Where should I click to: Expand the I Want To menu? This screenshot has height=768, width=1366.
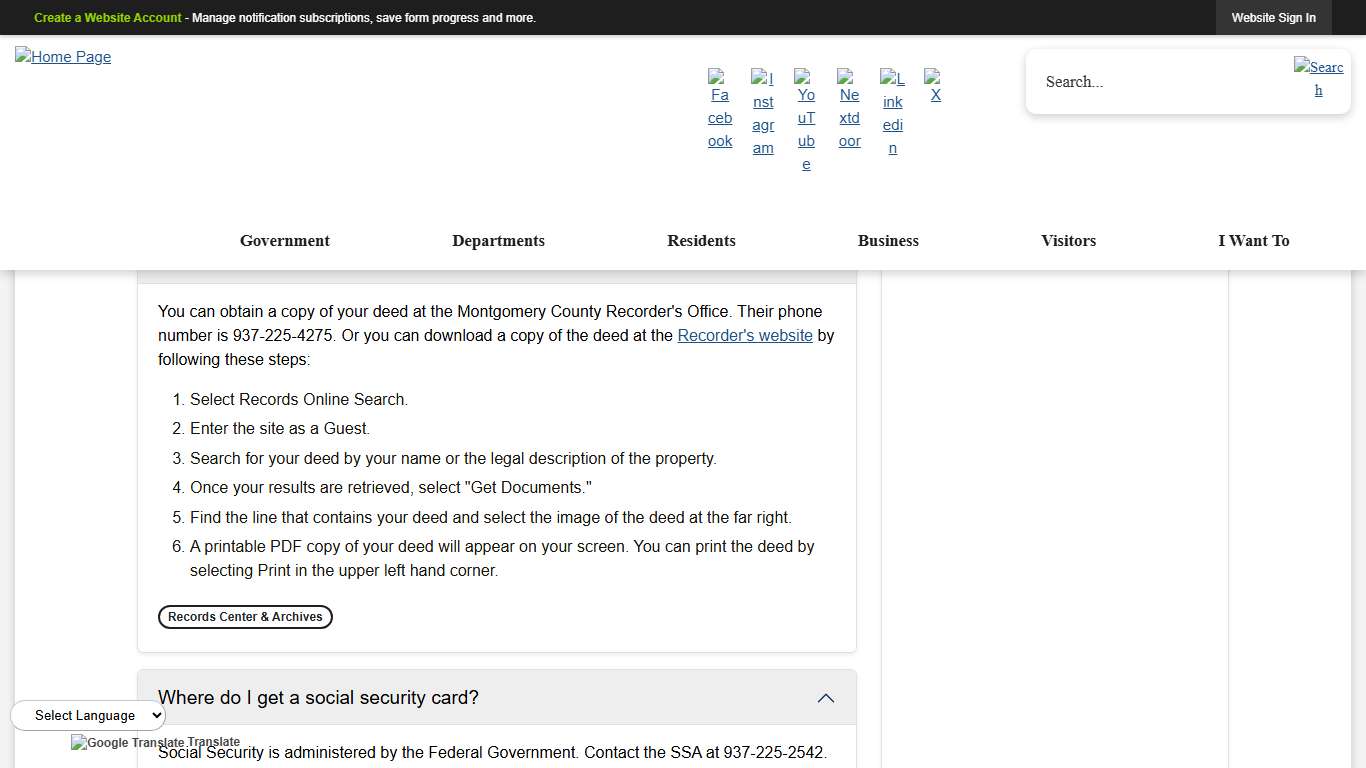1254,240
